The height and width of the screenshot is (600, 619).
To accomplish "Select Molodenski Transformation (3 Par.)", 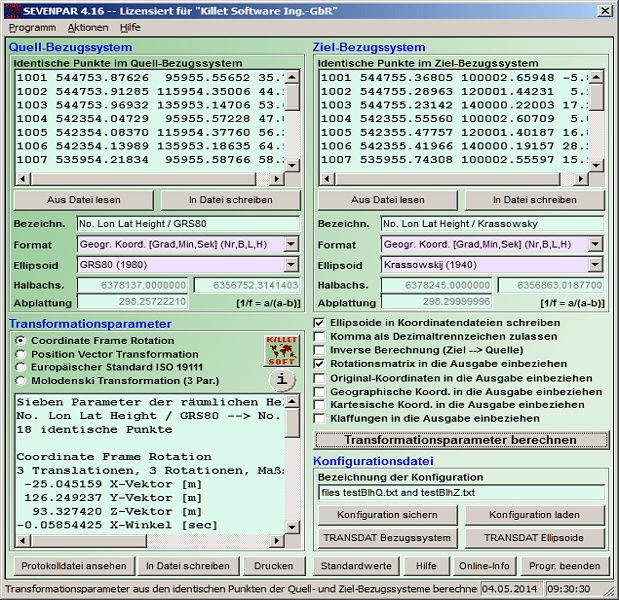I will coord(117,381).
